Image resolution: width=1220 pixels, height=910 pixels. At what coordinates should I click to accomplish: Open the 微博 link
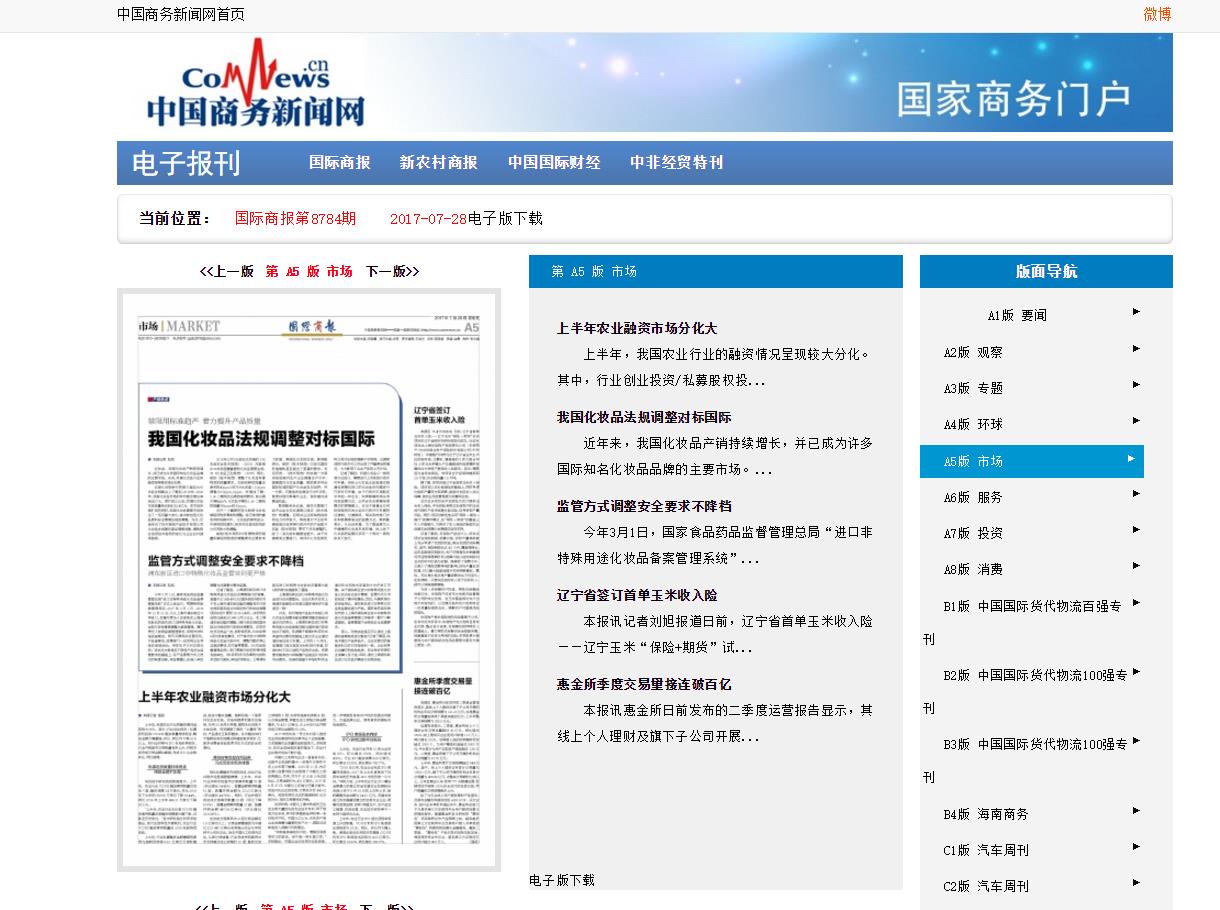(x=1157, y=15)
